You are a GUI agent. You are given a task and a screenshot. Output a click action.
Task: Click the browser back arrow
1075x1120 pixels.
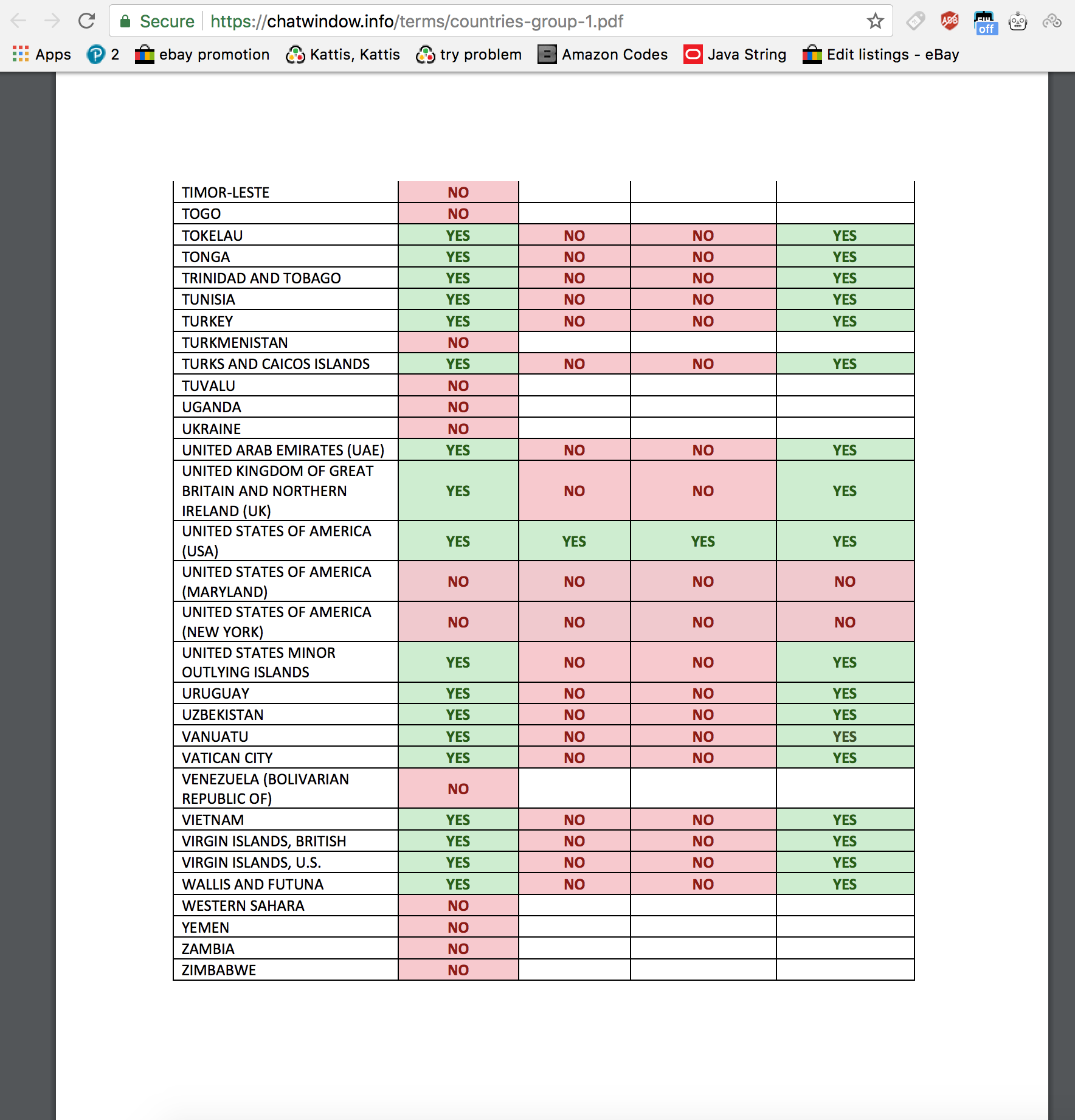[x=19, y=21]
